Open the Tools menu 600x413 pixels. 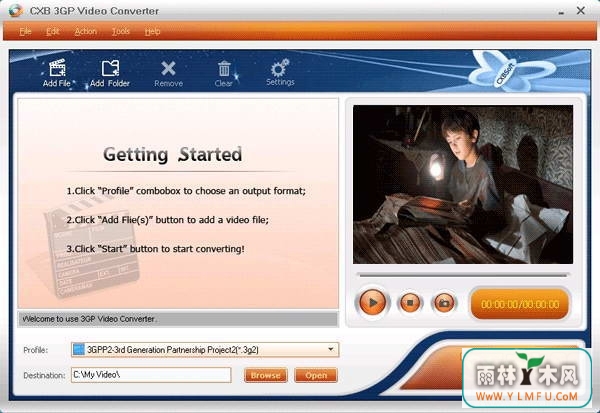tap(121, 31)
